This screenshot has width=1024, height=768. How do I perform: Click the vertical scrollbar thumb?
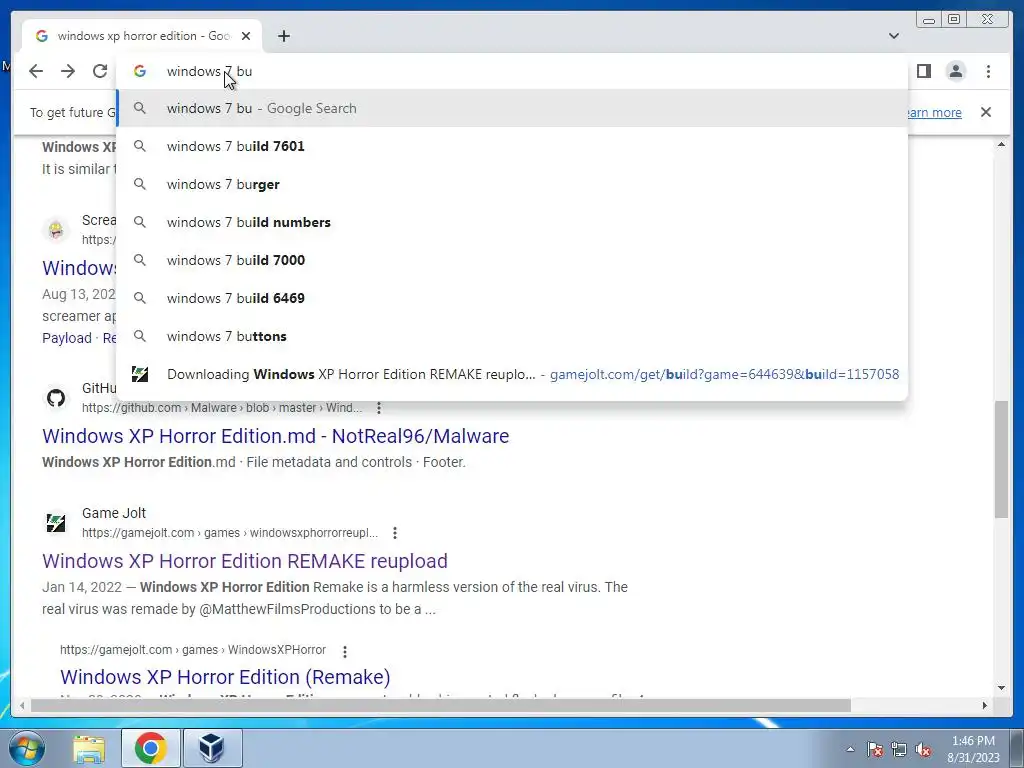1001,460
